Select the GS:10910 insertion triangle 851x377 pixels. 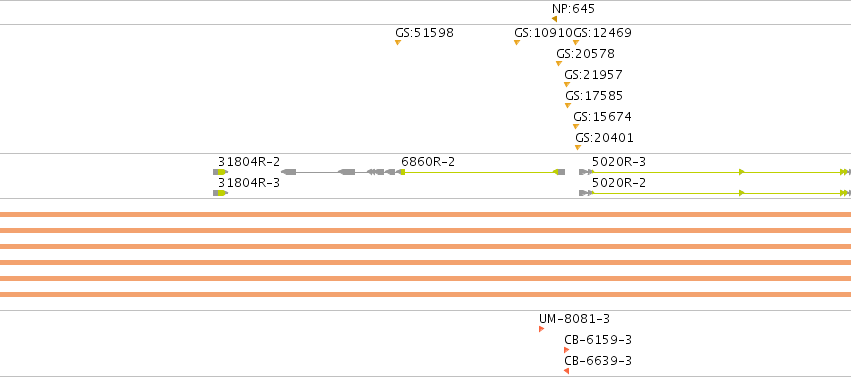[x=517, y=43]
